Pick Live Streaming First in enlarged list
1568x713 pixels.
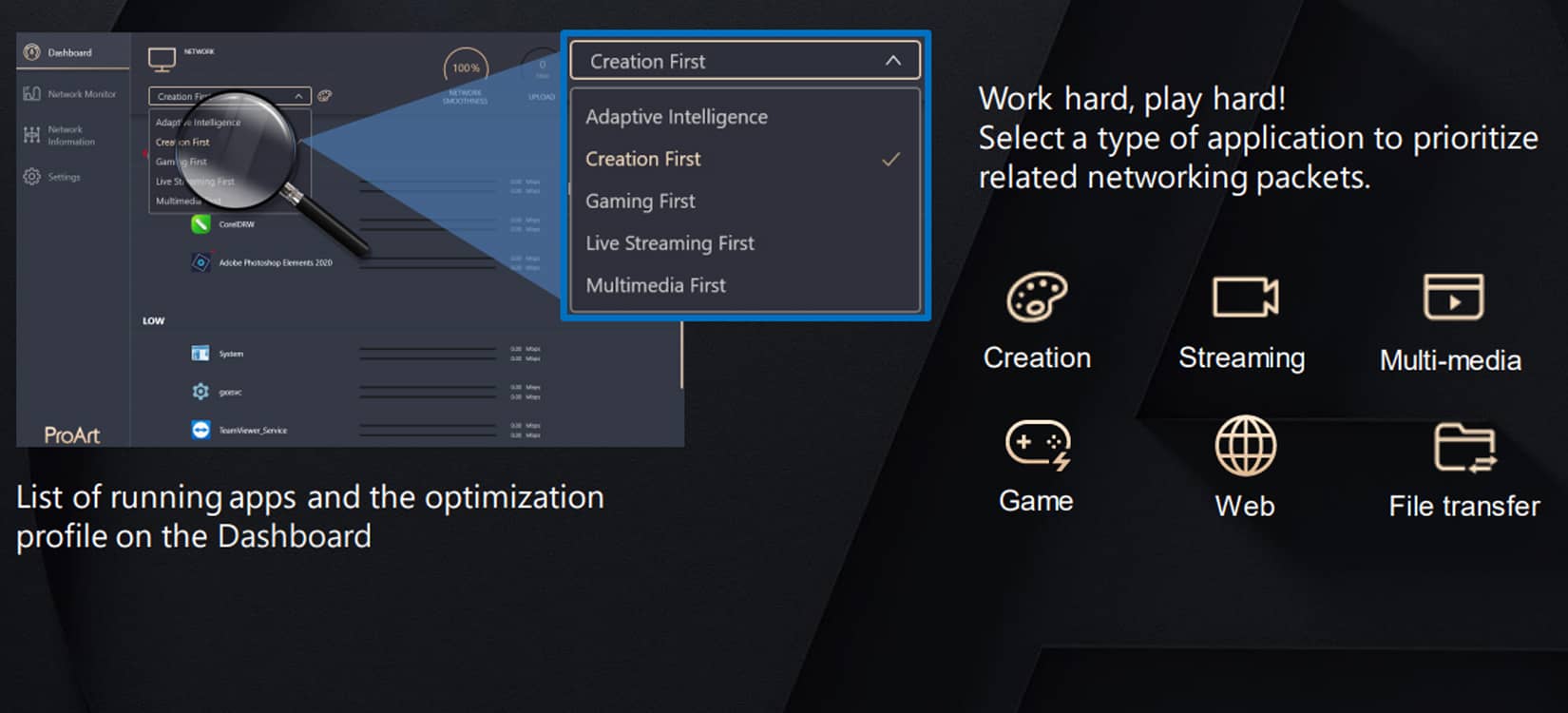[670, 243]
